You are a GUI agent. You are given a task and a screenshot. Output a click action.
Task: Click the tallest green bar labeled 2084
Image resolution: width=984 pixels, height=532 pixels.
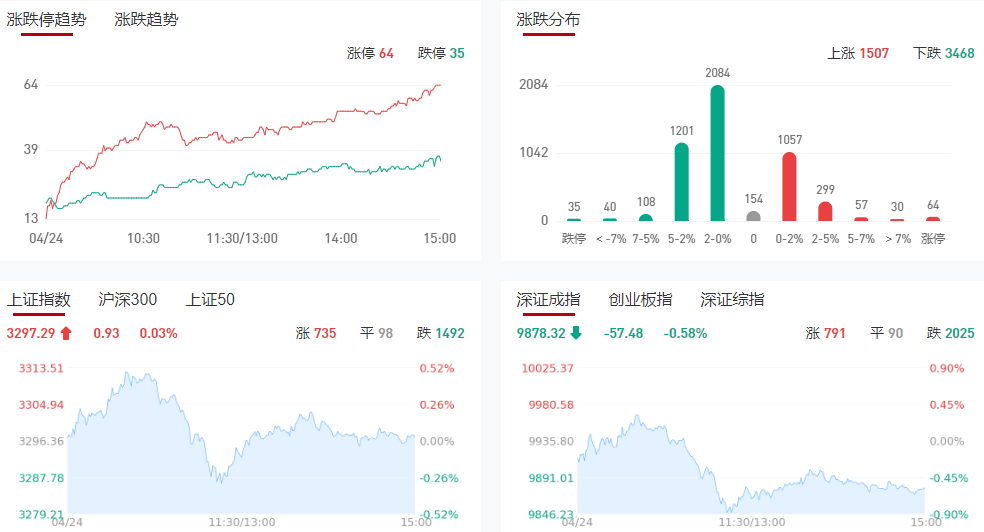click(717, 153)
